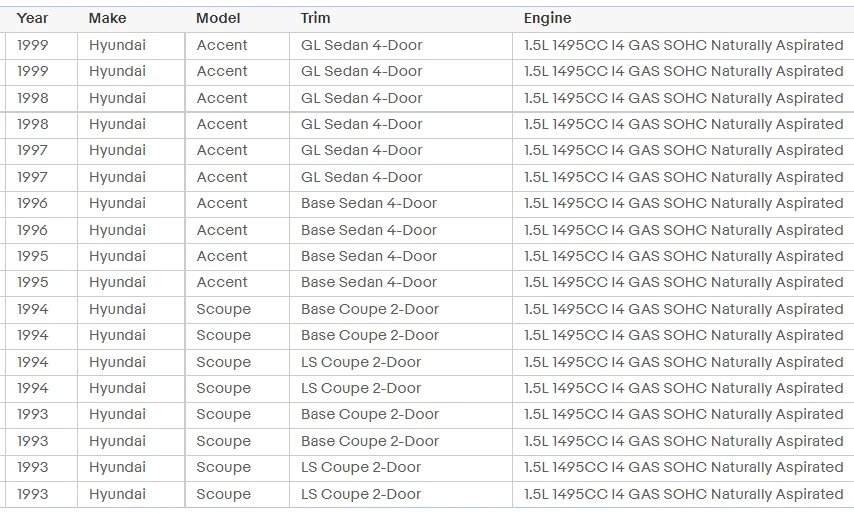This screenshot has height=513, width=854.
Task: Select the year cell in the second 1996 row
Action: coord(32,230)
